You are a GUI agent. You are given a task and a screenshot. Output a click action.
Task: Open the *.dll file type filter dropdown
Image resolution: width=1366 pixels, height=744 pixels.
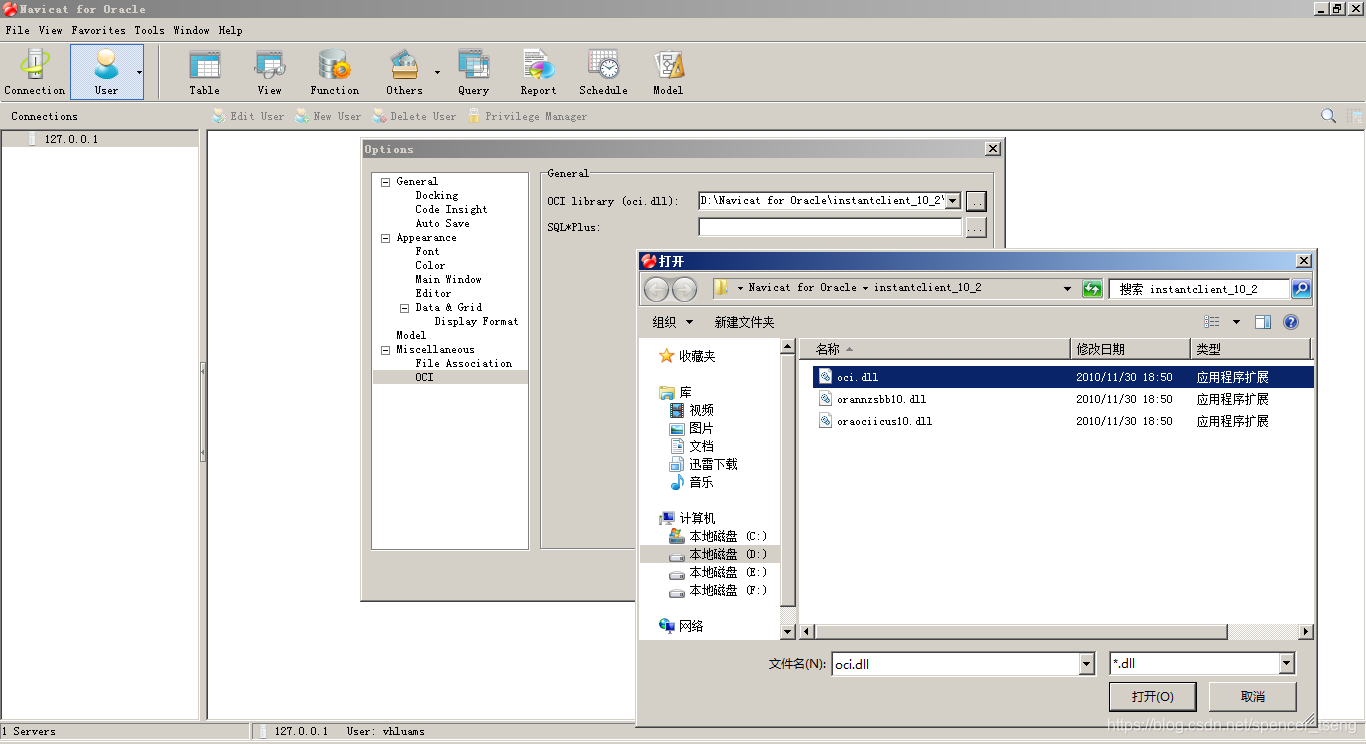point(1287,664)
